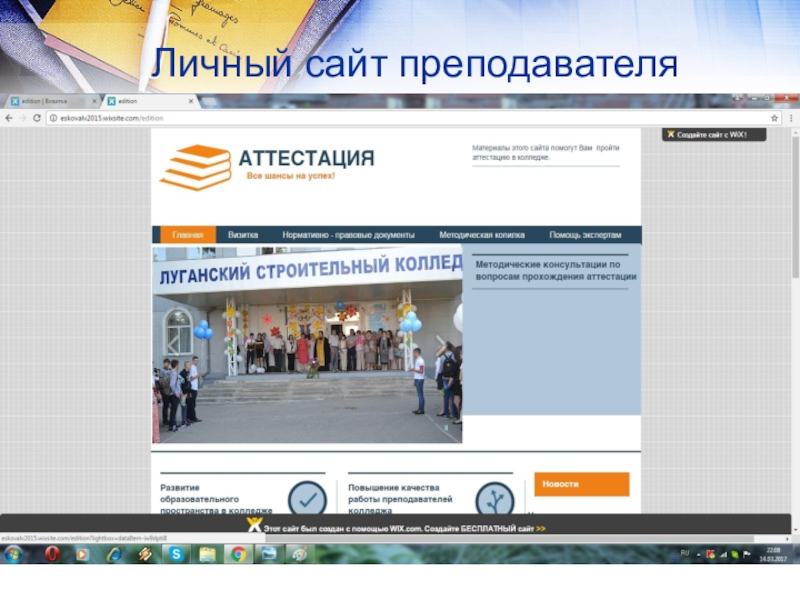Screen dimensions: 800x600
Task: Click the browser back arrow
Action: coord(8,118)
